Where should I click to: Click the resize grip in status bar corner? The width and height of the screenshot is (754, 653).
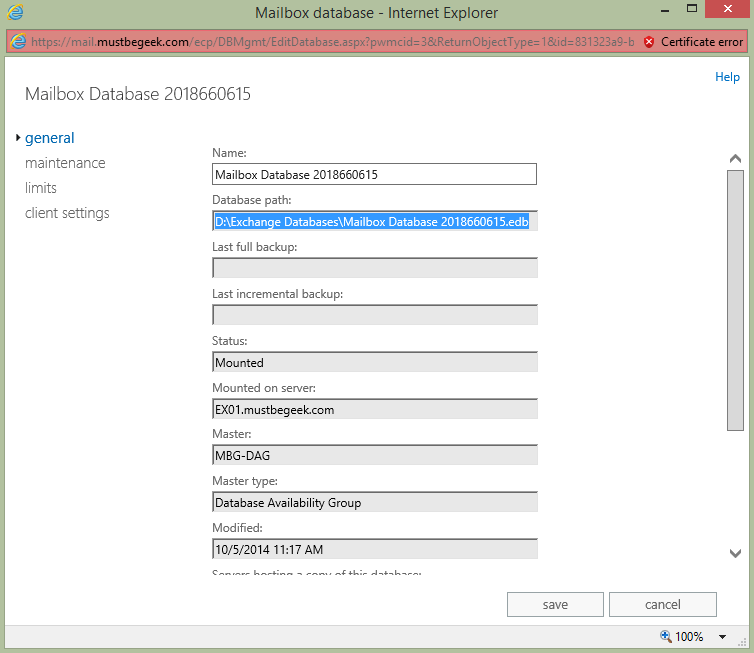742,642
